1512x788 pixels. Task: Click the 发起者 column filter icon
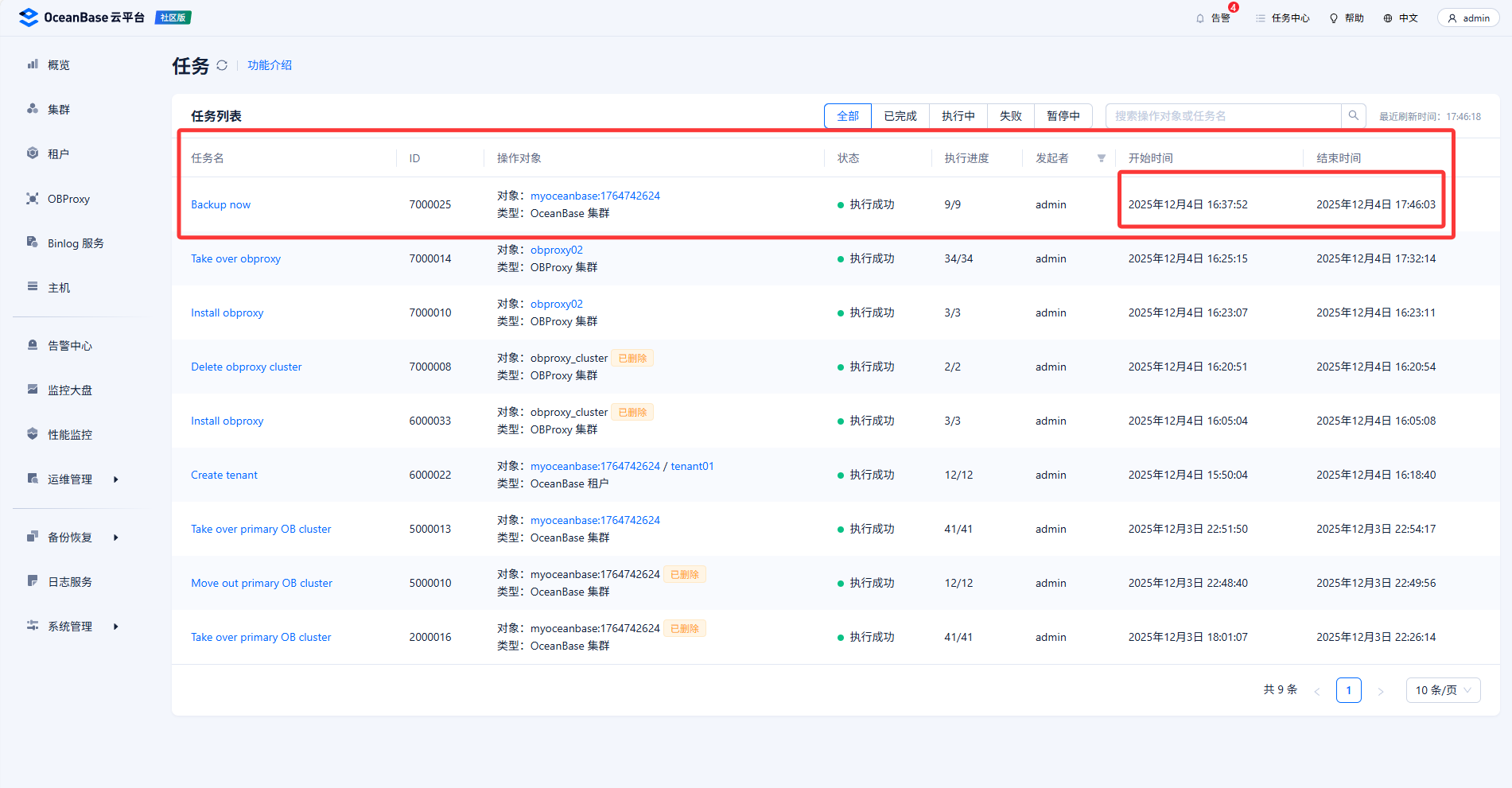click(x=1102, y=158)
